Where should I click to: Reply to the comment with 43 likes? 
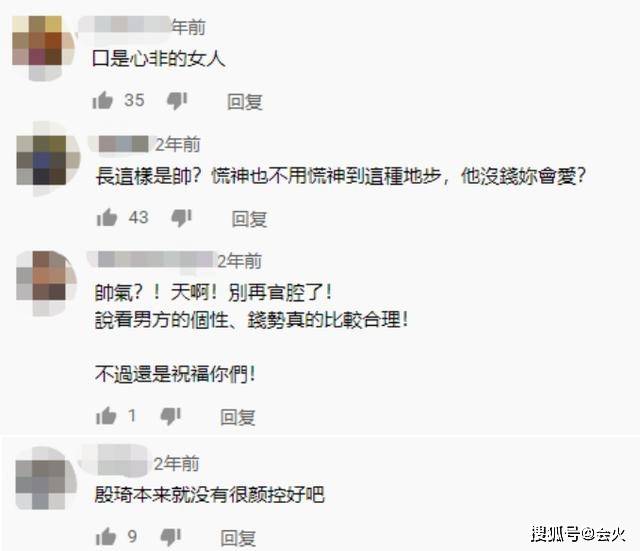[249, 219]
